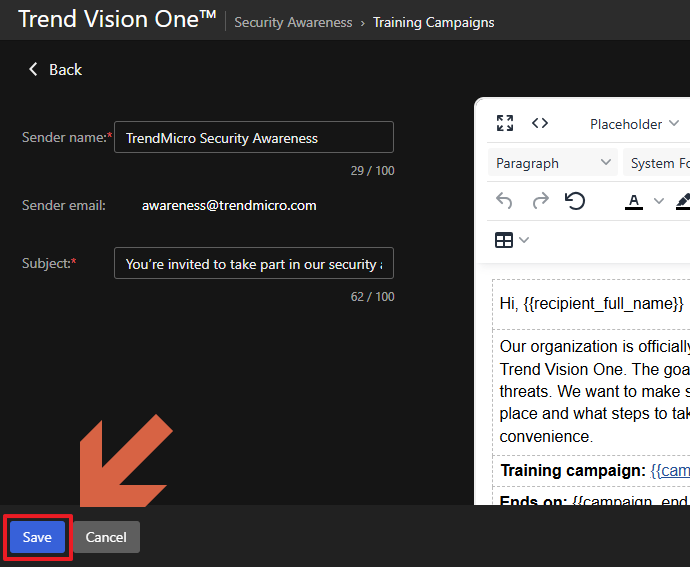Screen dimensions: 690x567
Task: Click the undo arrow in the editor
Action: pos(505,201)
